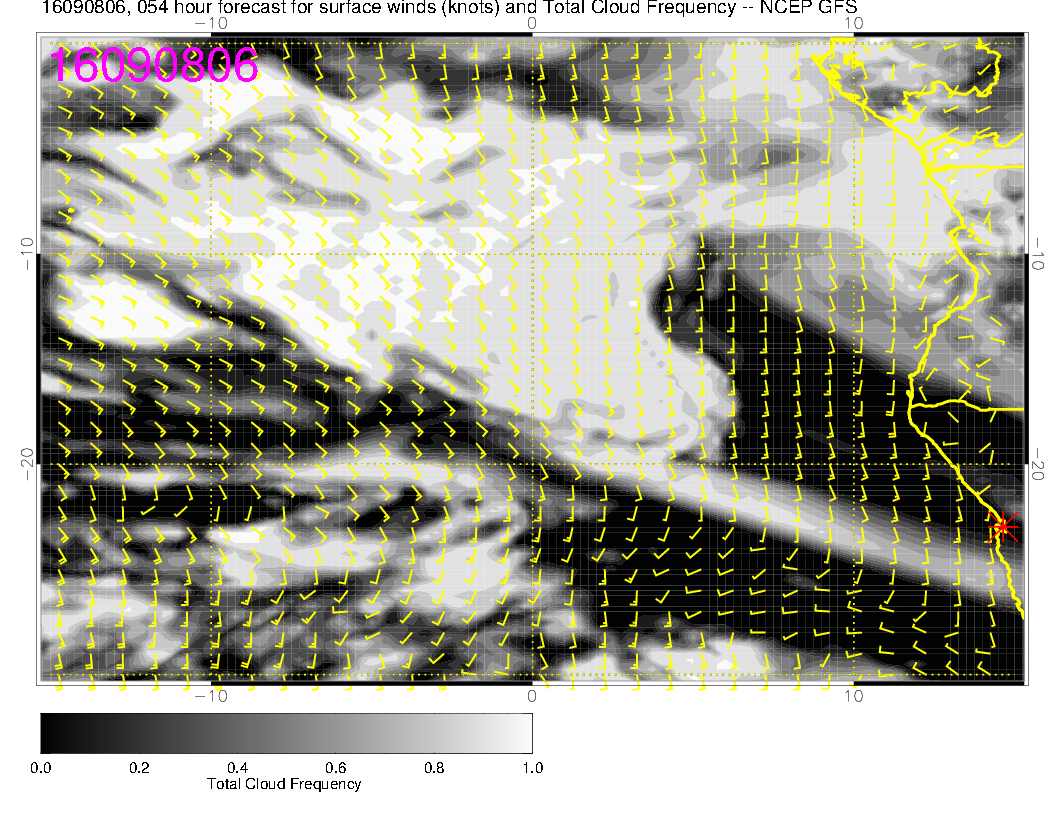This screenshot has width=1056, height=816.
Task: Click the Total Cloud Frequency caption
Action: [284, 784]
